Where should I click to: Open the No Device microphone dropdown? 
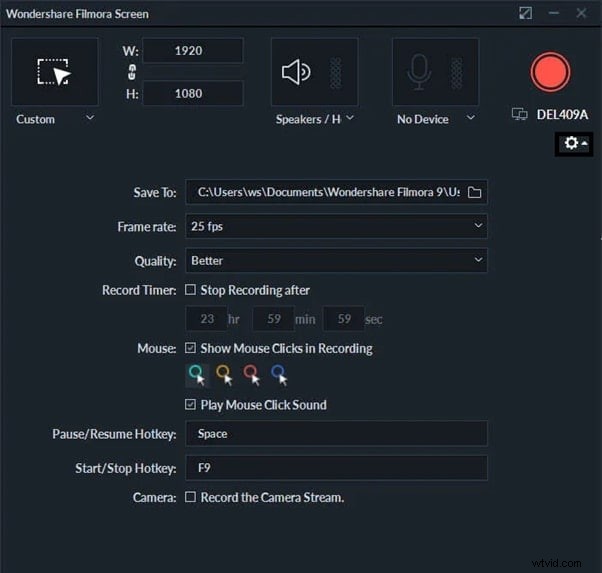pyautogui.click(x=436, y=119)
